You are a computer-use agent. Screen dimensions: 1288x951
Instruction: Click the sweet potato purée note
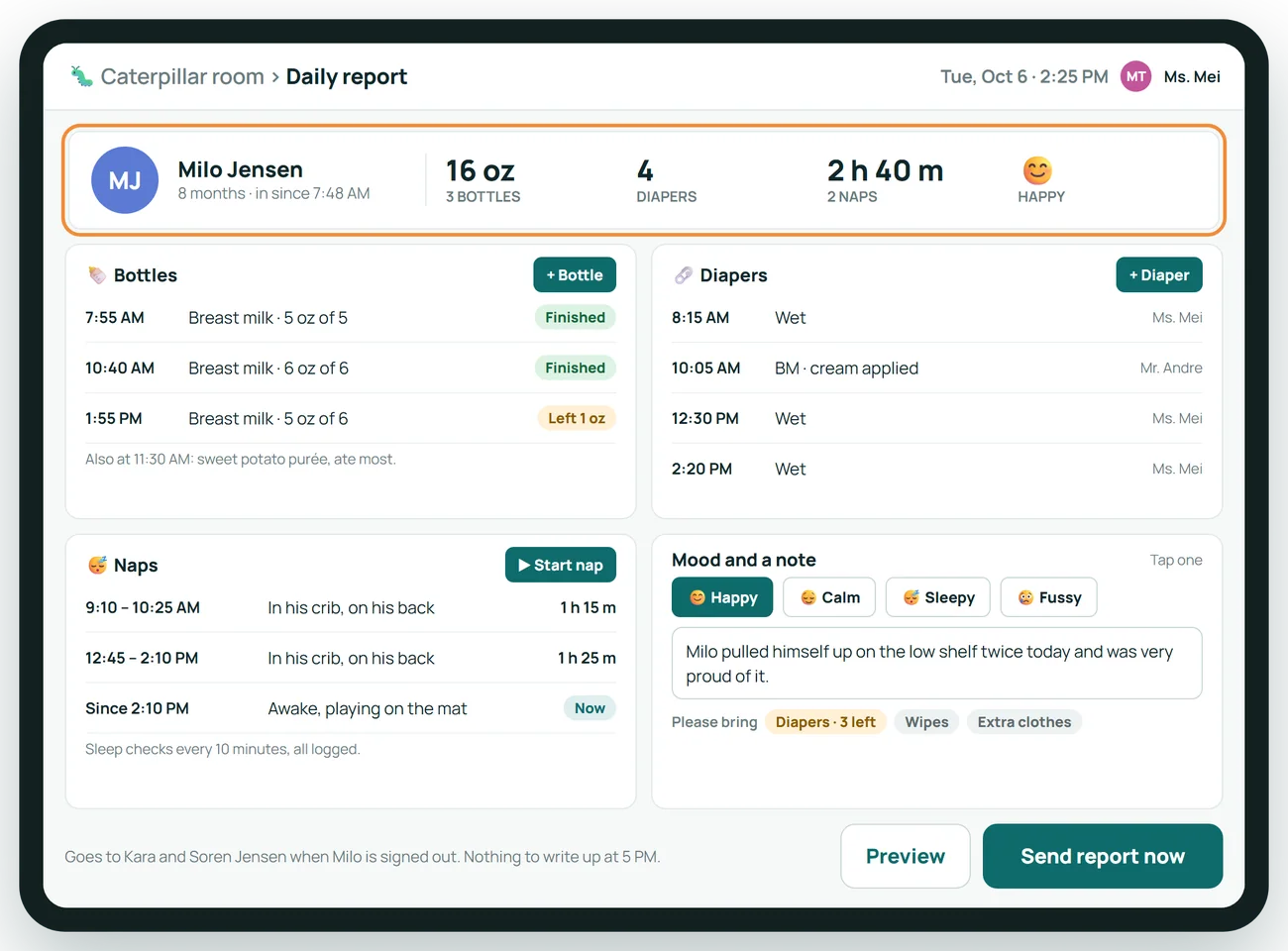[x=241, y=460]
